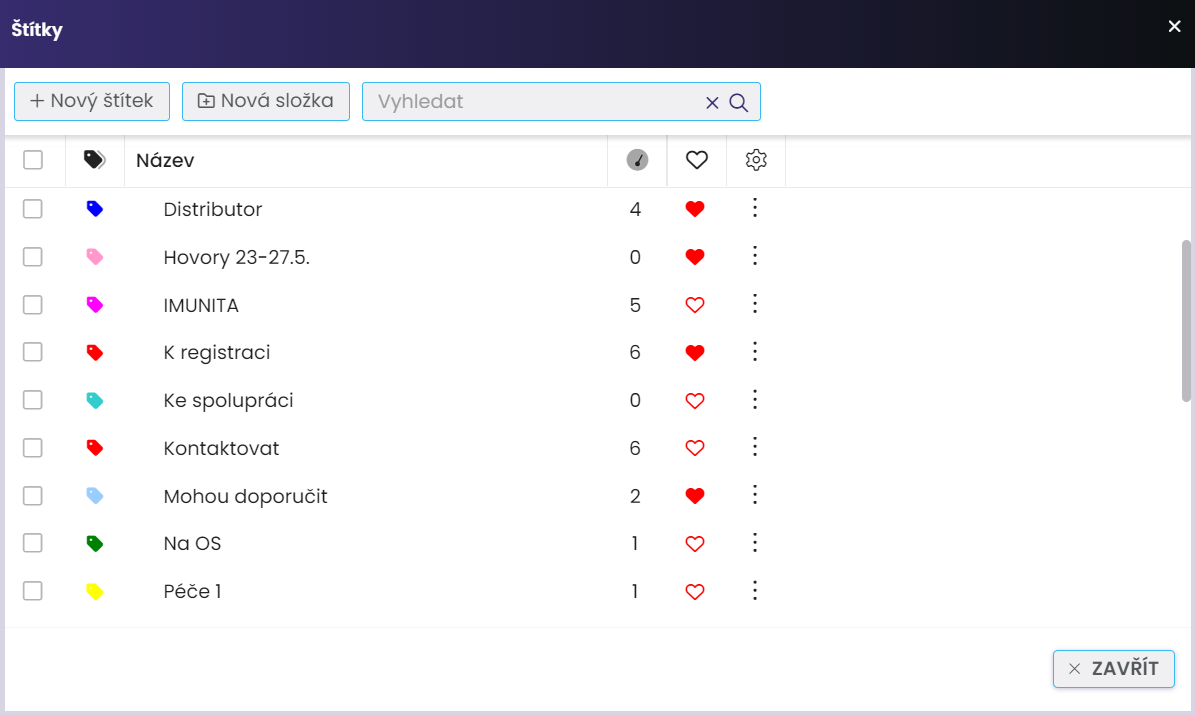Open options menu for Mohou doporučit
Screen dimensions: 1195x715
755,495
